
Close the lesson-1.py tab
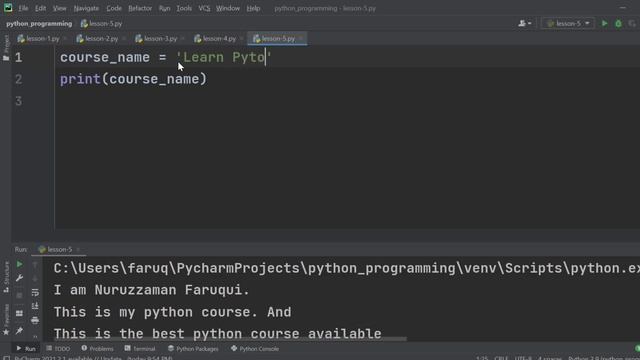pos(65,39)
